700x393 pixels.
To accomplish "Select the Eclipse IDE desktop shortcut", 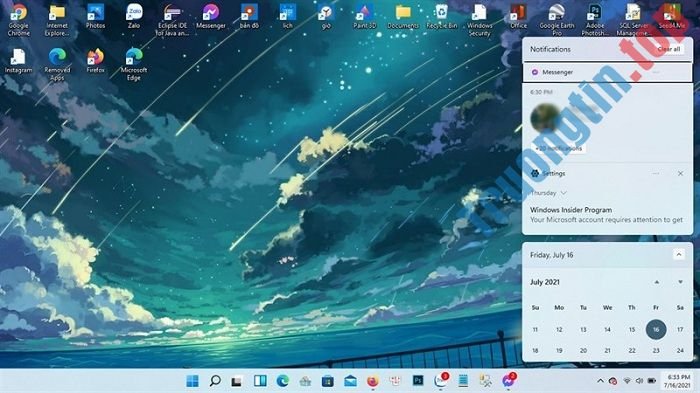I will coord(172,20).
